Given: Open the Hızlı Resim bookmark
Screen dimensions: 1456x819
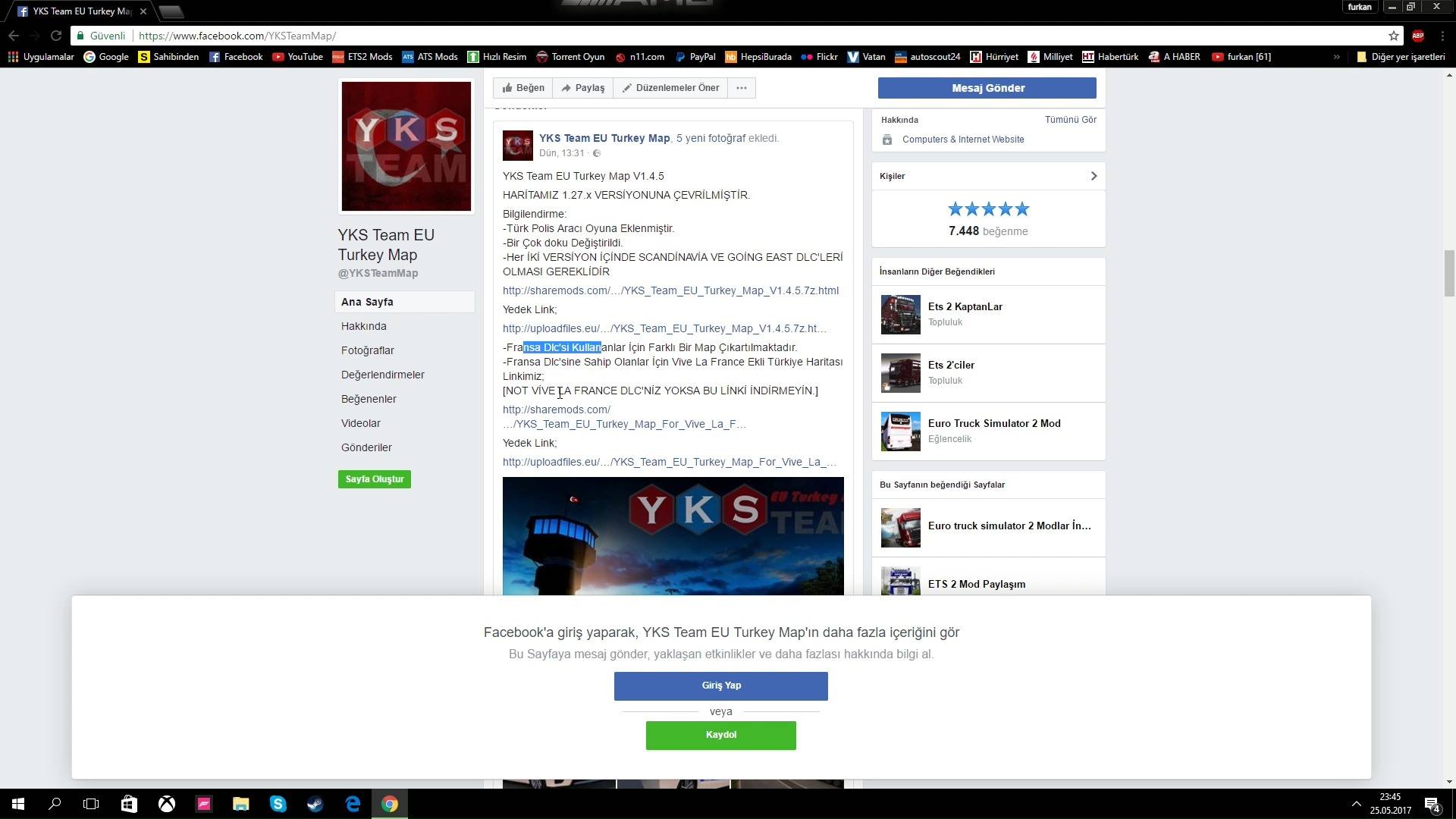Looking at the screenshot, I should (x=497, y=57).
